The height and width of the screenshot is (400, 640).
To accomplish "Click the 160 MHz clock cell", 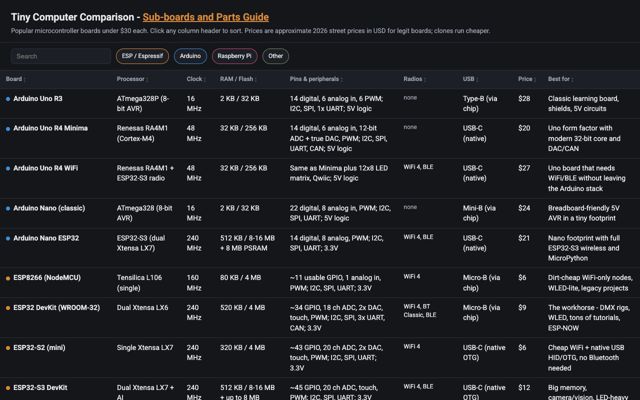I will pos(194,283).
